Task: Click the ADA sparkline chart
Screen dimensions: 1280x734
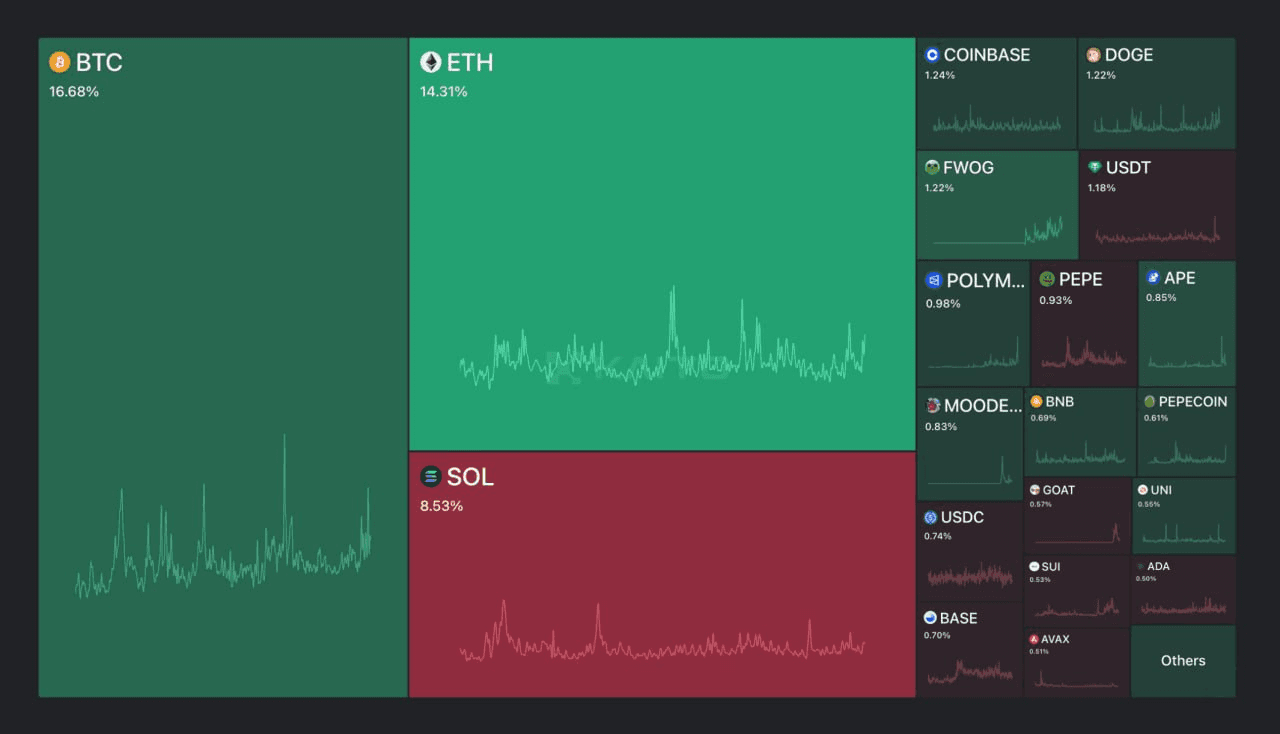Action: click(1183, 606)
